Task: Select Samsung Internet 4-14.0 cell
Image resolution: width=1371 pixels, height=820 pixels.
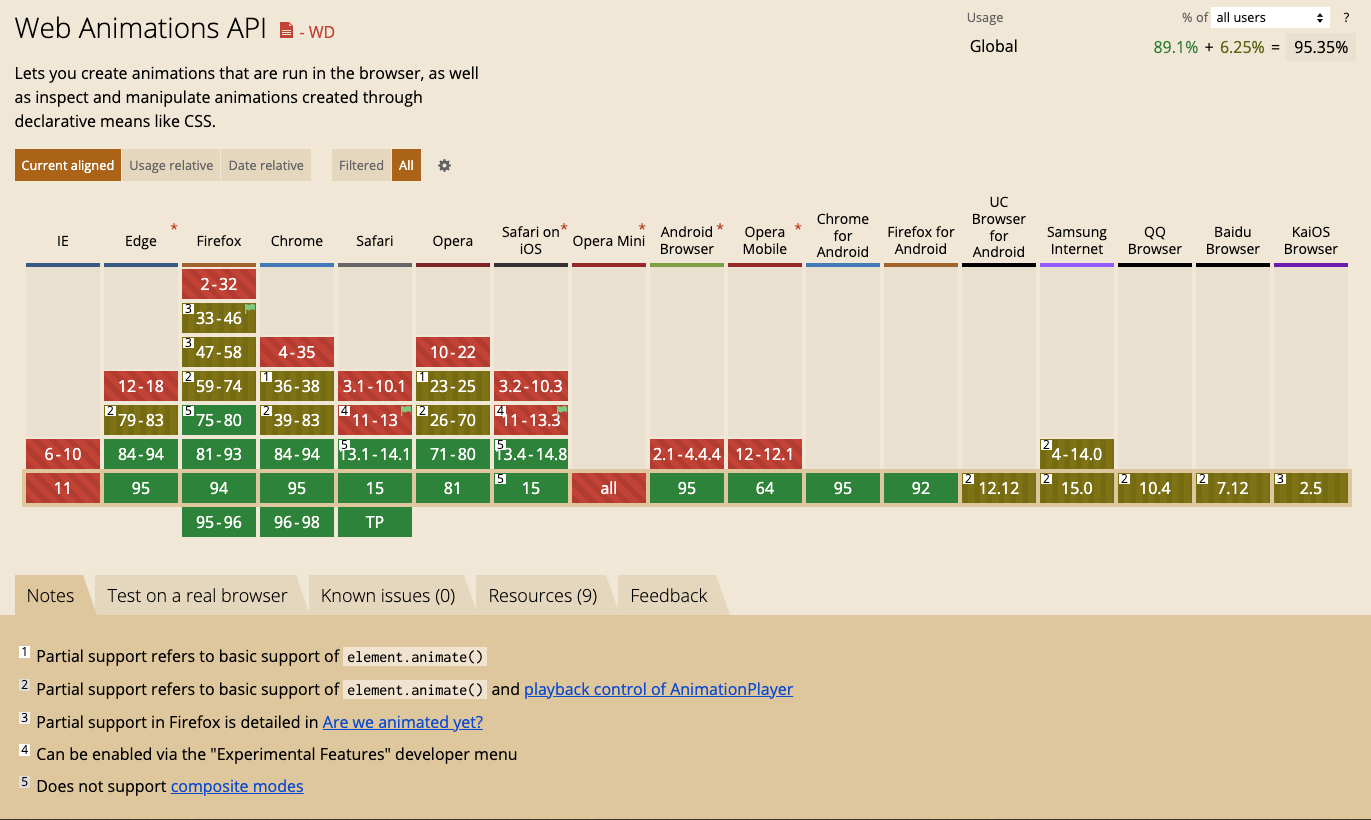Action: (1077, 454)
